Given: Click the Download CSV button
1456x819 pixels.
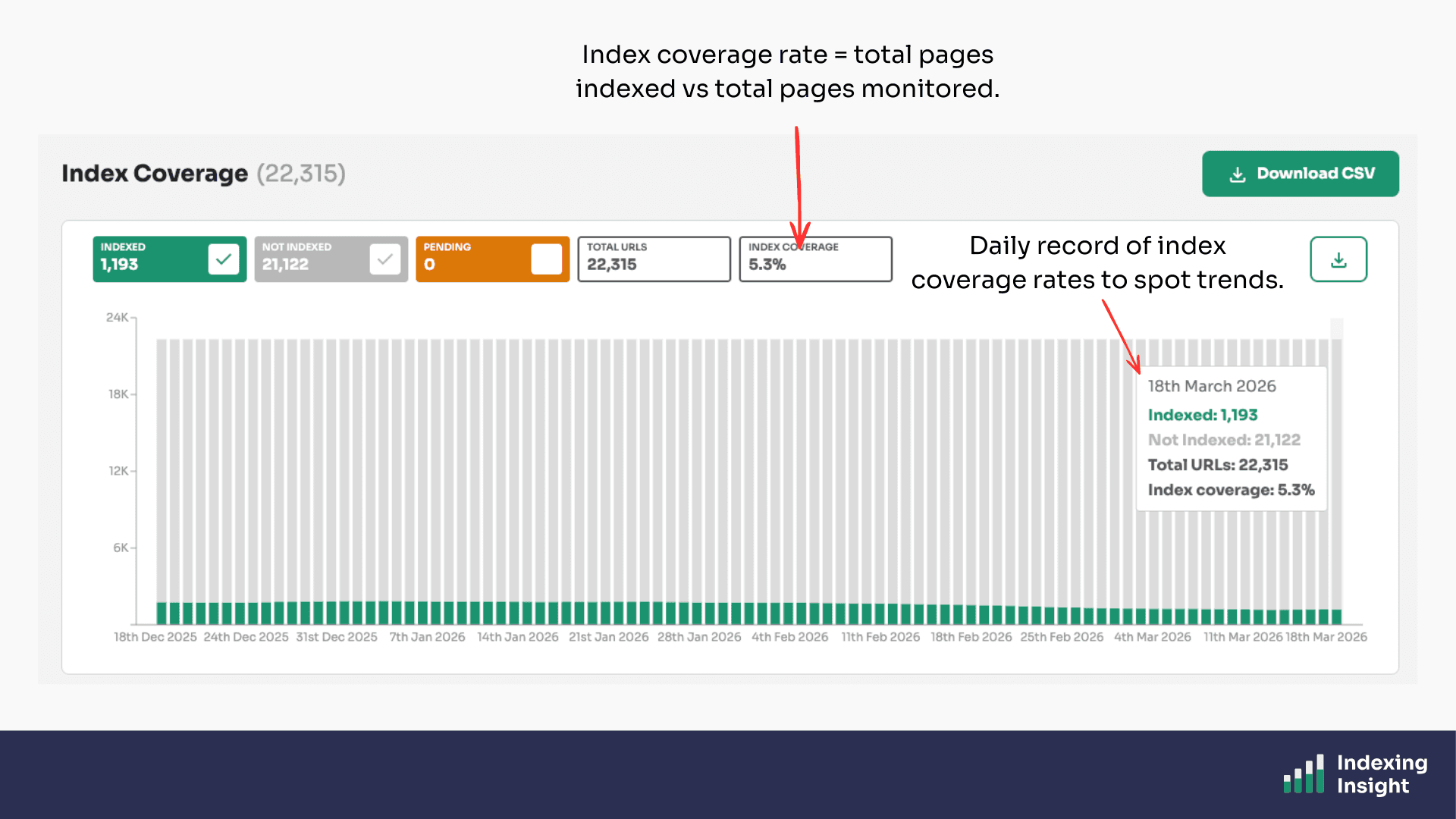Looking at the screenshot, I should point(1300,174).
